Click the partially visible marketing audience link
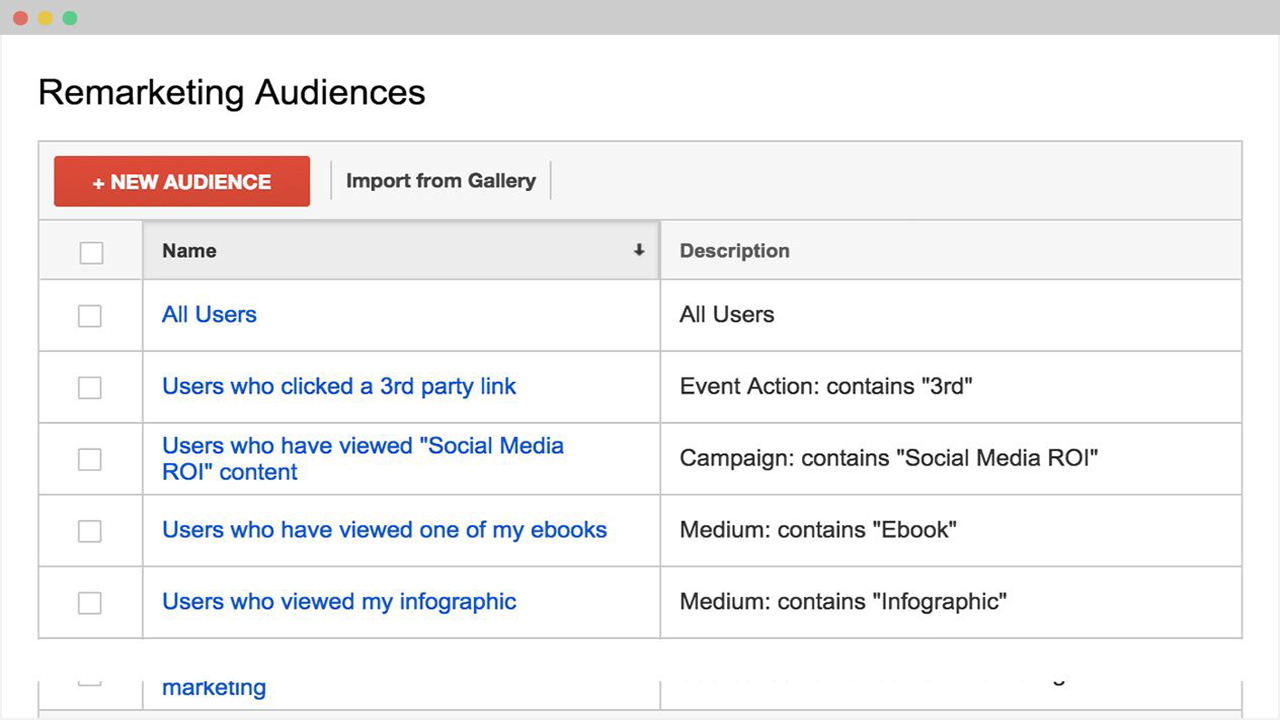 tap(214, 688)
